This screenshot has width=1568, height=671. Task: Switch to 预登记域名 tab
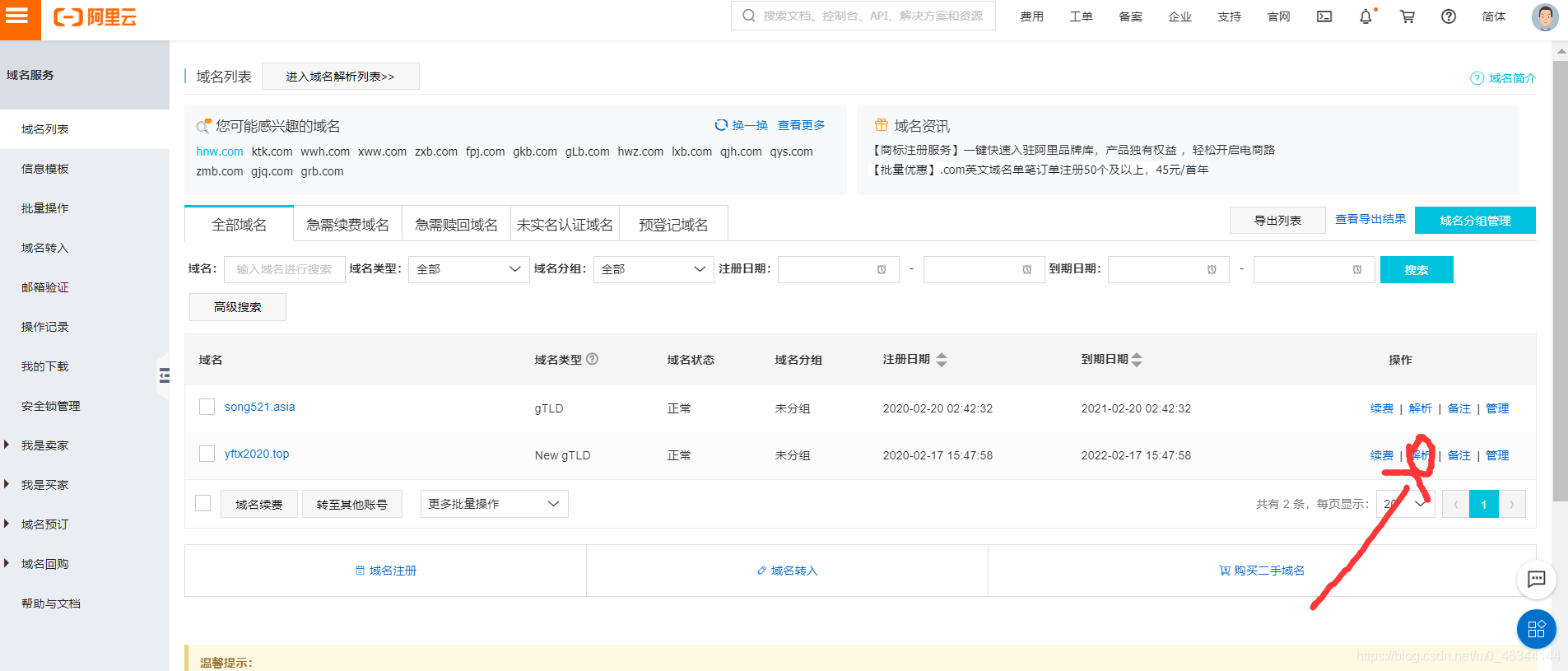point(673,224)
